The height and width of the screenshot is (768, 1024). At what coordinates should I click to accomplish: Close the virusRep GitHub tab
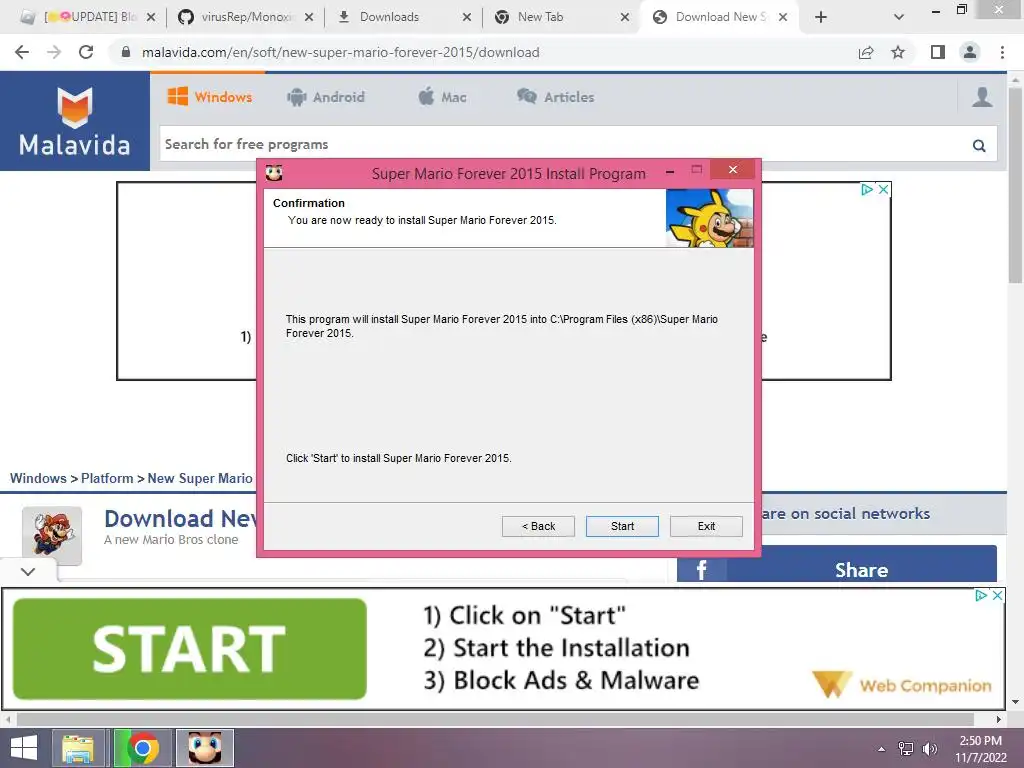click(x=309, y=17)
